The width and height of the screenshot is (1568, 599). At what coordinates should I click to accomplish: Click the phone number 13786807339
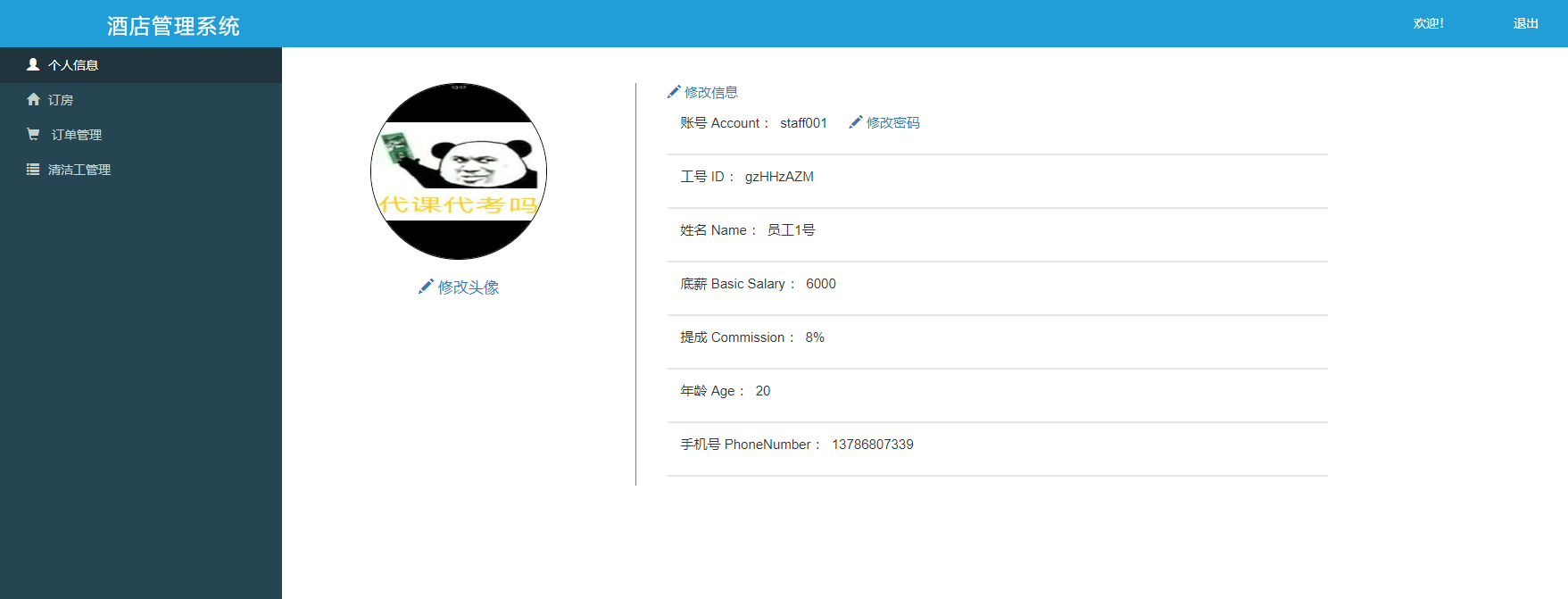pyautogui.click(x=873, y=445)
